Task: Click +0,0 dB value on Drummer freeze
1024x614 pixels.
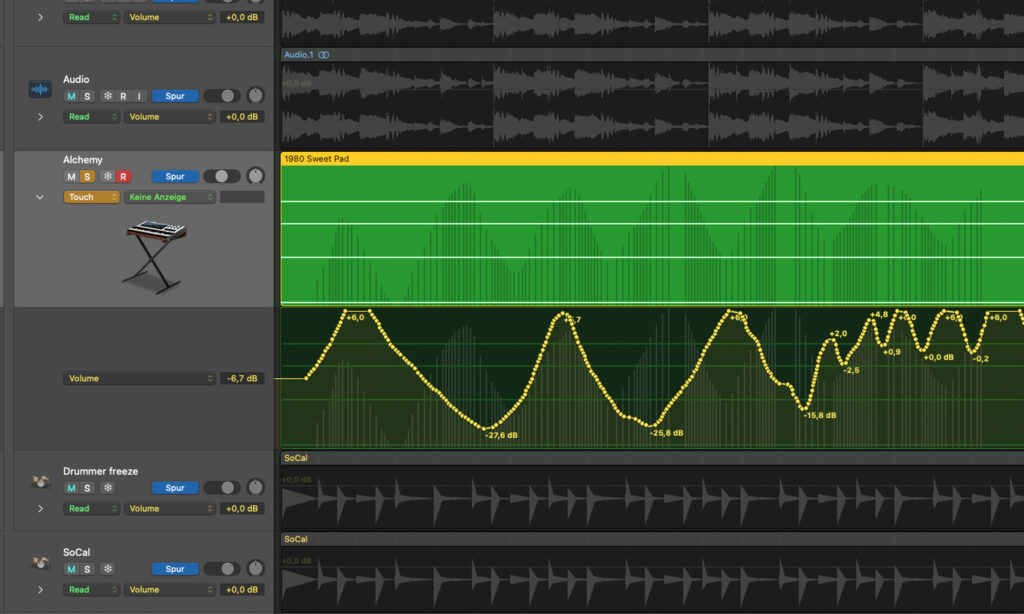Action: 242,509
